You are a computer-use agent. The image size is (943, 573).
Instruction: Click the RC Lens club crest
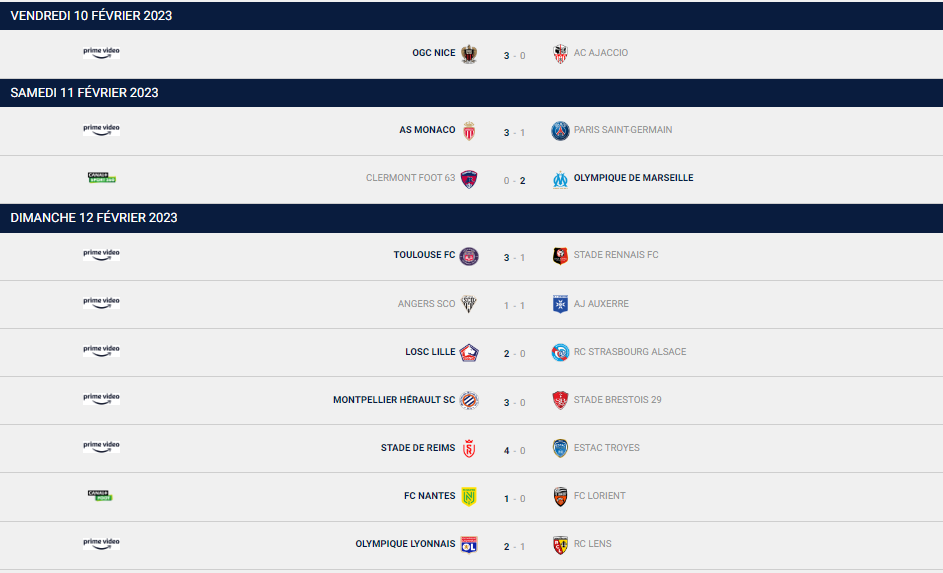click(x=560, y=544)
